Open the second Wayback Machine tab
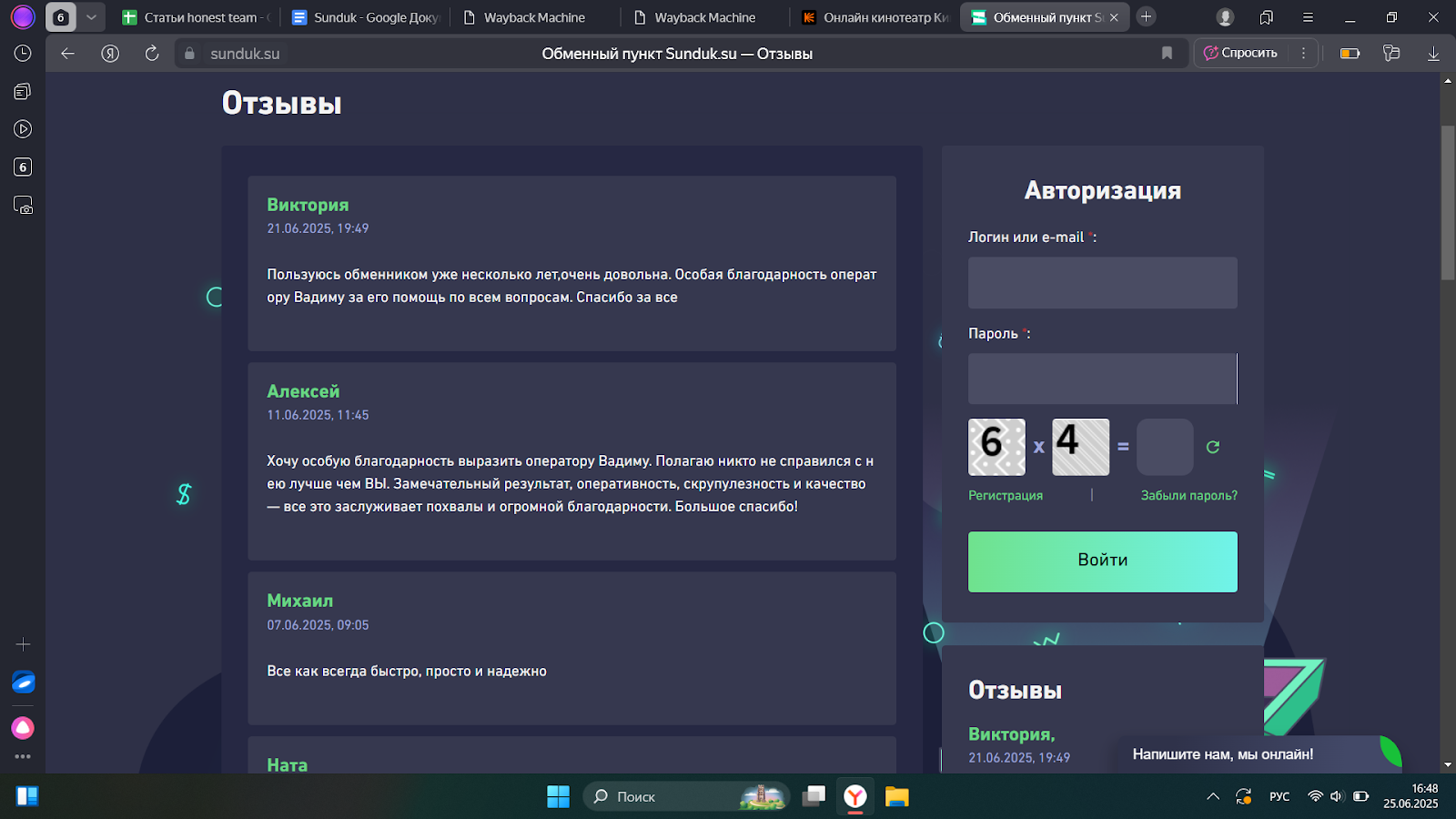This screenshot has height=819, width=1456. [x=705, y=17]
